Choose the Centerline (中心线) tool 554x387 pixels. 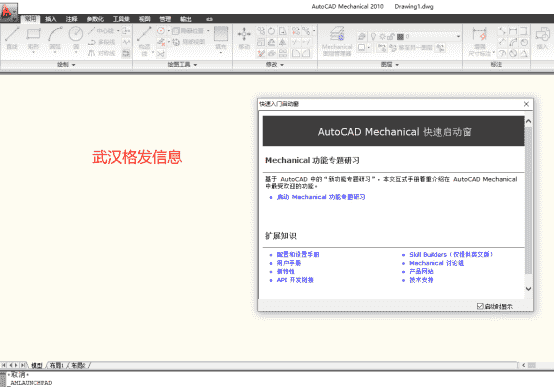tap(101, 31)
